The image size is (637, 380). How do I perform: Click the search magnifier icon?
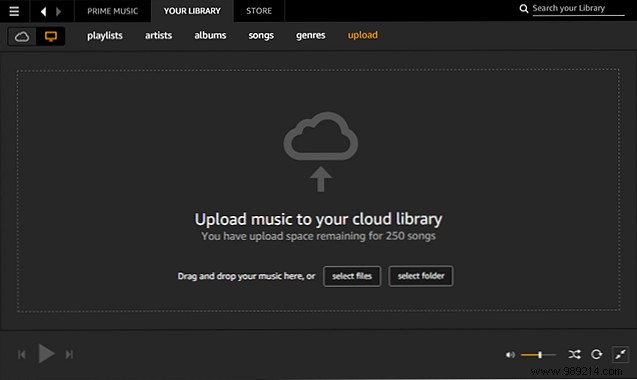click(524, 8)
